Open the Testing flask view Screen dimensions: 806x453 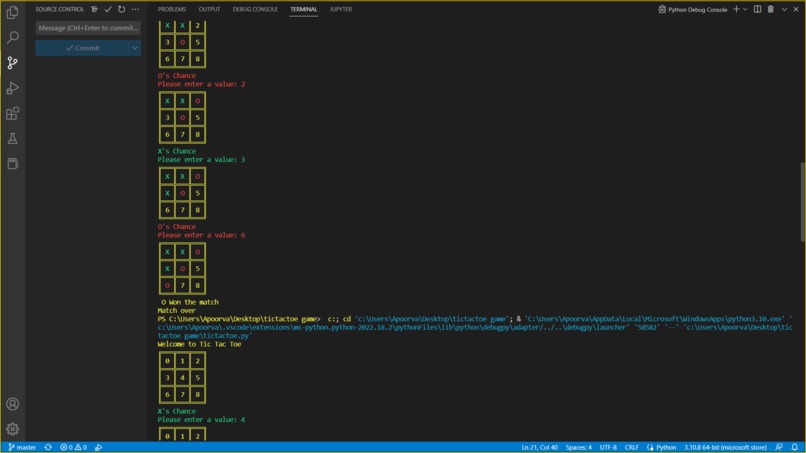[x=12, y=138]
